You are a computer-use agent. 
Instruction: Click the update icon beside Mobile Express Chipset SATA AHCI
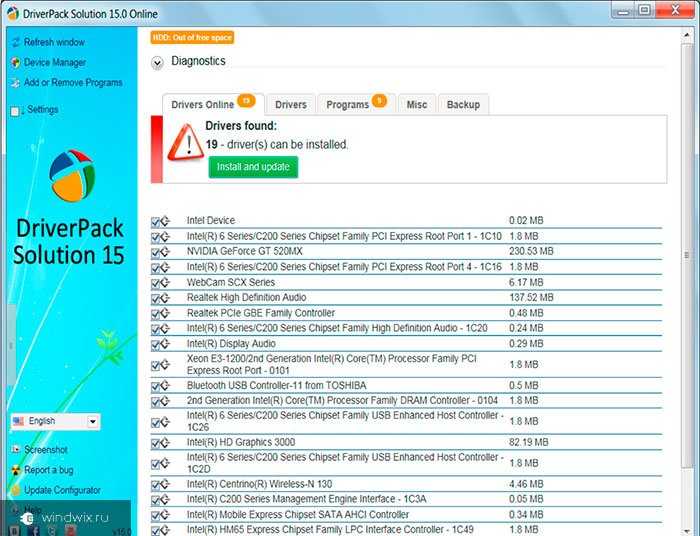165,515
